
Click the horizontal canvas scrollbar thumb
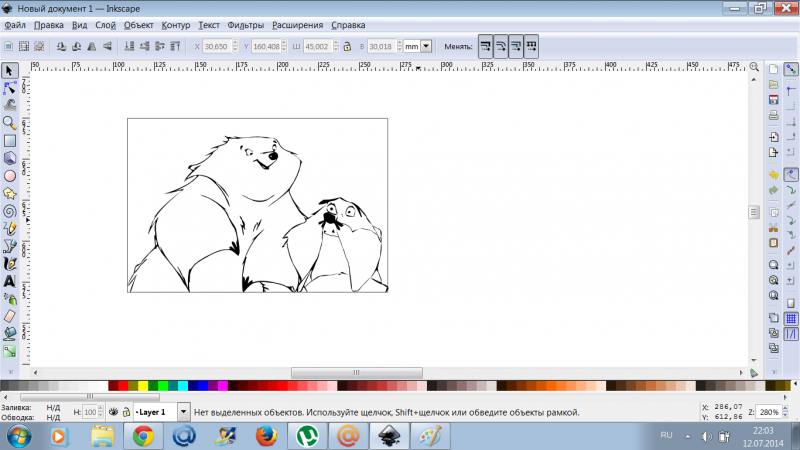[x=357, y=372]
